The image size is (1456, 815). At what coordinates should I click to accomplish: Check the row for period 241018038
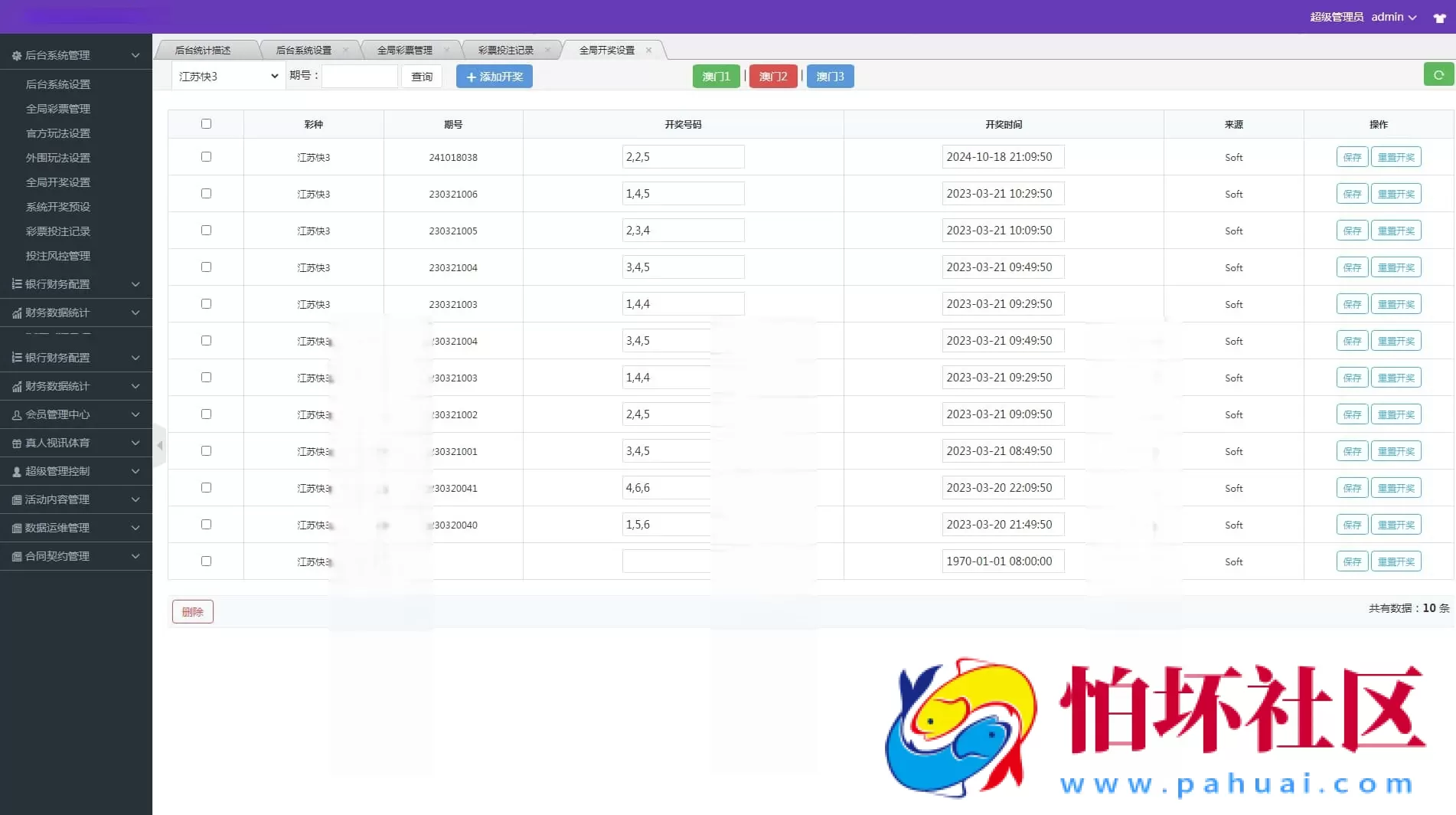tap(206, 157)
